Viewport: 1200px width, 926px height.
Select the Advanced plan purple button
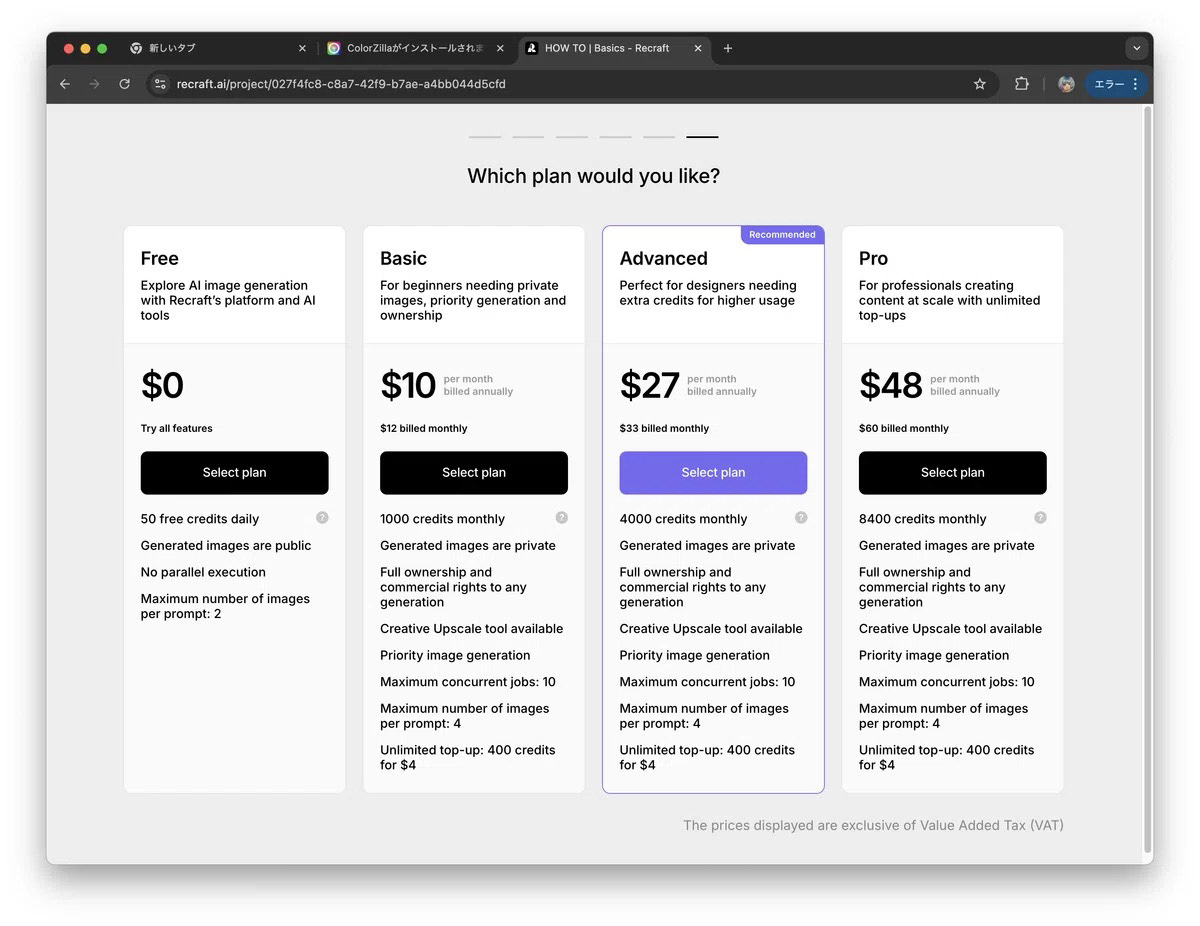(x=713, y=473)
